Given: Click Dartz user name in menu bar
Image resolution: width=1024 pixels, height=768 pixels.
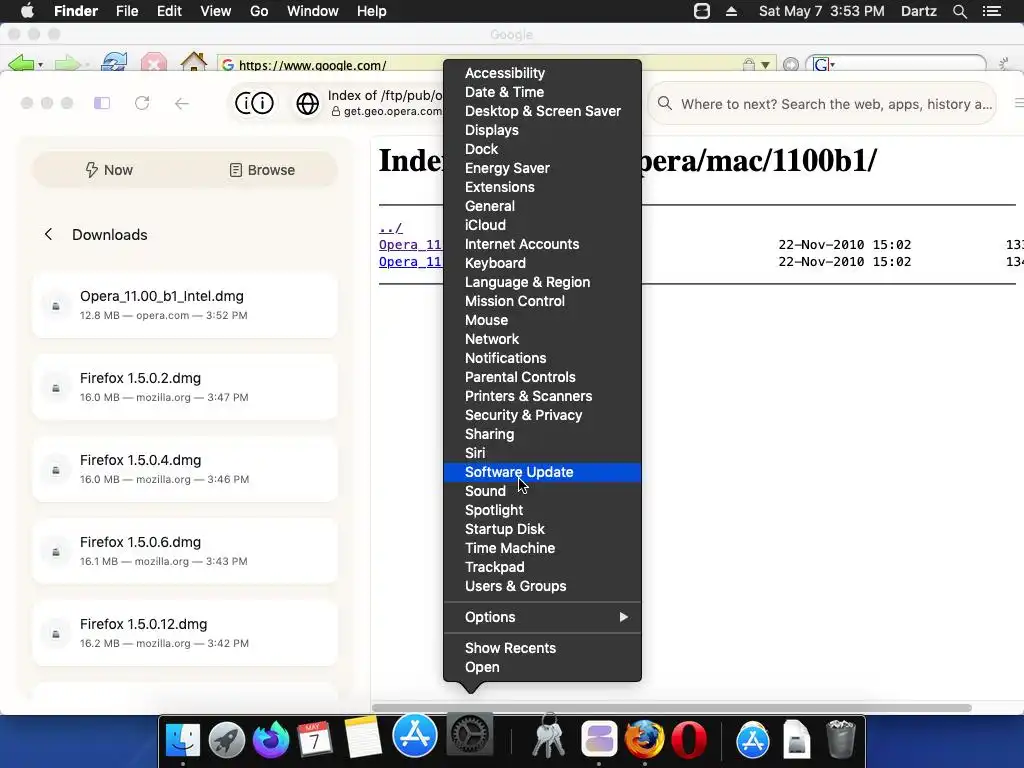Looking at the screenshot, I should click(x=918, y=11).
